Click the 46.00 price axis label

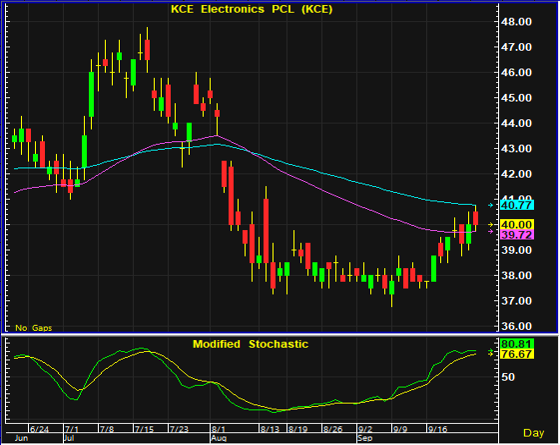516,72
